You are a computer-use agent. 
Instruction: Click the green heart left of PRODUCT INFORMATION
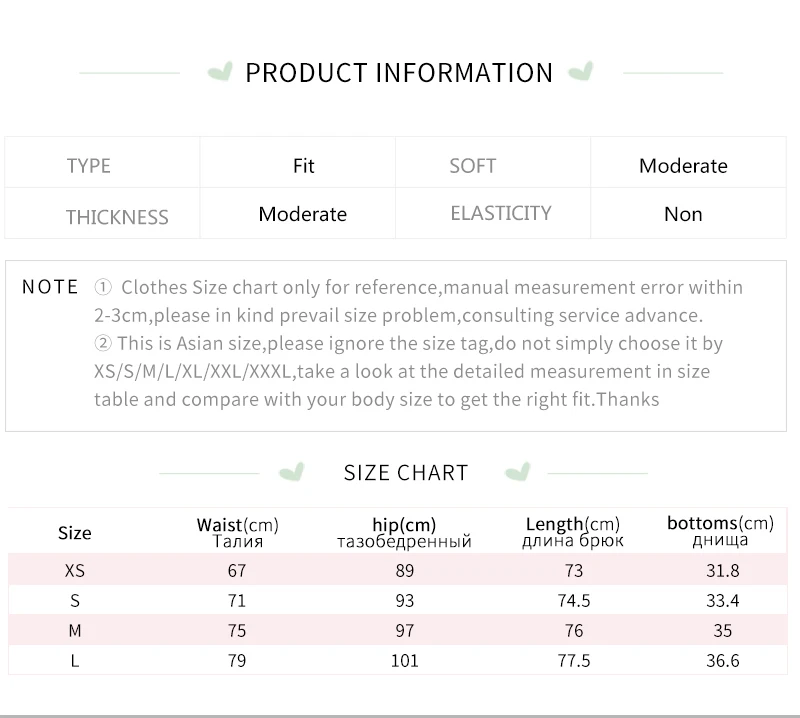218,72
